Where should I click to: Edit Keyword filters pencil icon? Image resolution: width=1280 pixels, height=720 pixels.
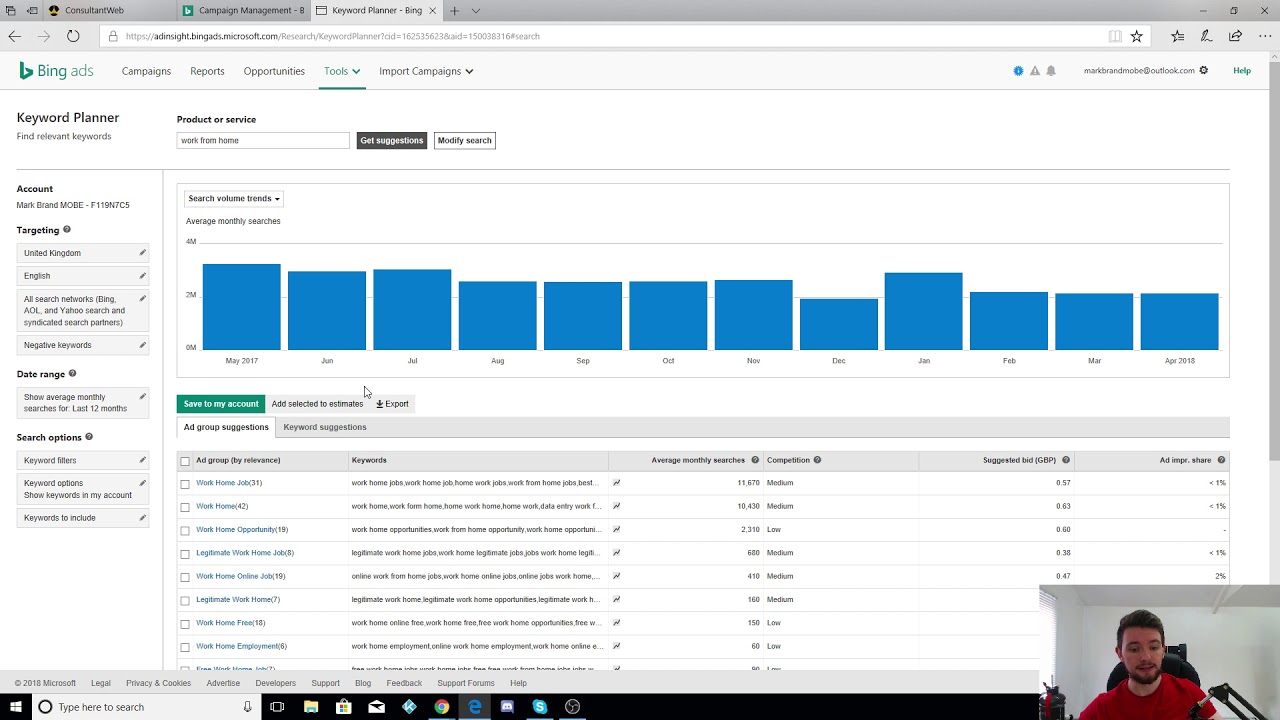(142, 460)
